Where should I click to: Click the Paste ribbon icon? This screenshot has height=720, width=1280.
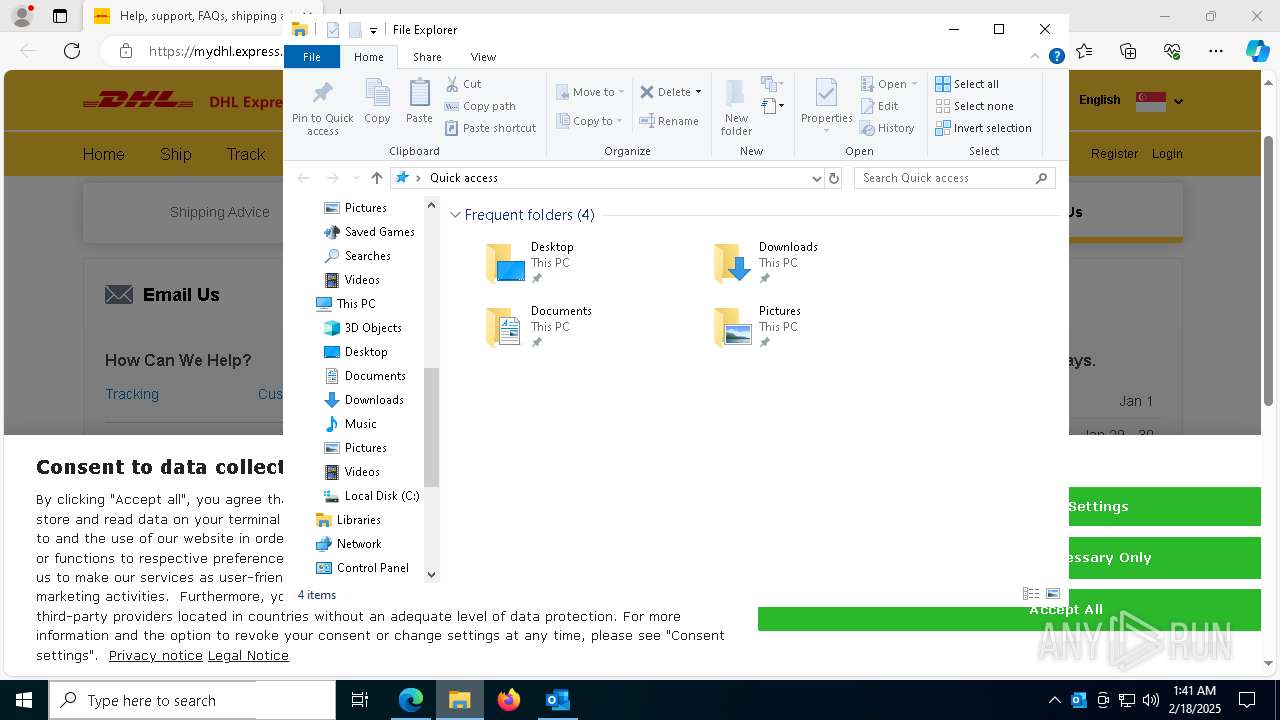pyautogui.click(x=419, y=102)
